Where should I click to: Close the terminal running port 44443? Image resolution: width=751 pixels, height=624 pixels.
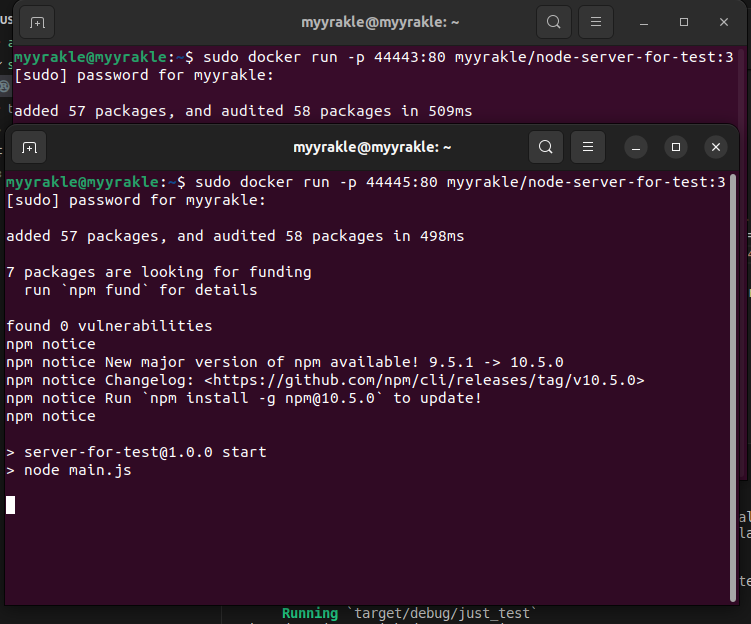pos(724,22)
